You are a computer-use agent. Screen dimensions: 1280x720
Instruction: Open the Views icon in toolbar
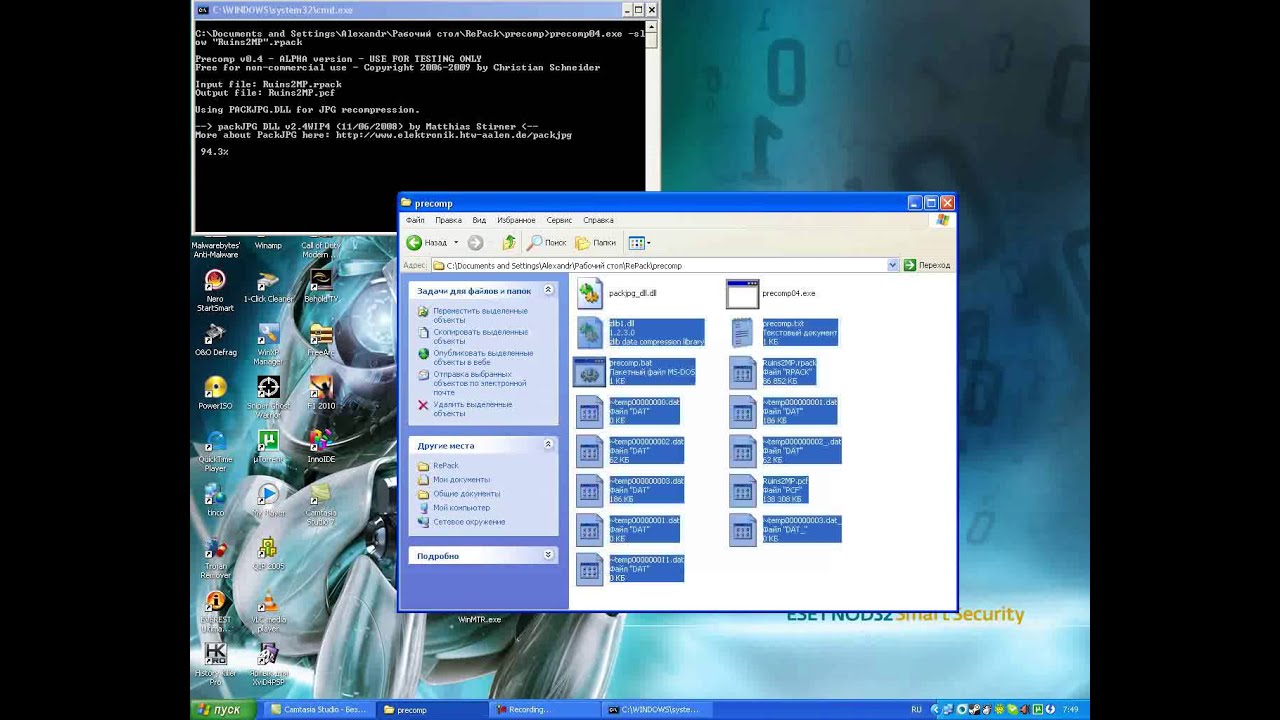(x=635, y=242)
